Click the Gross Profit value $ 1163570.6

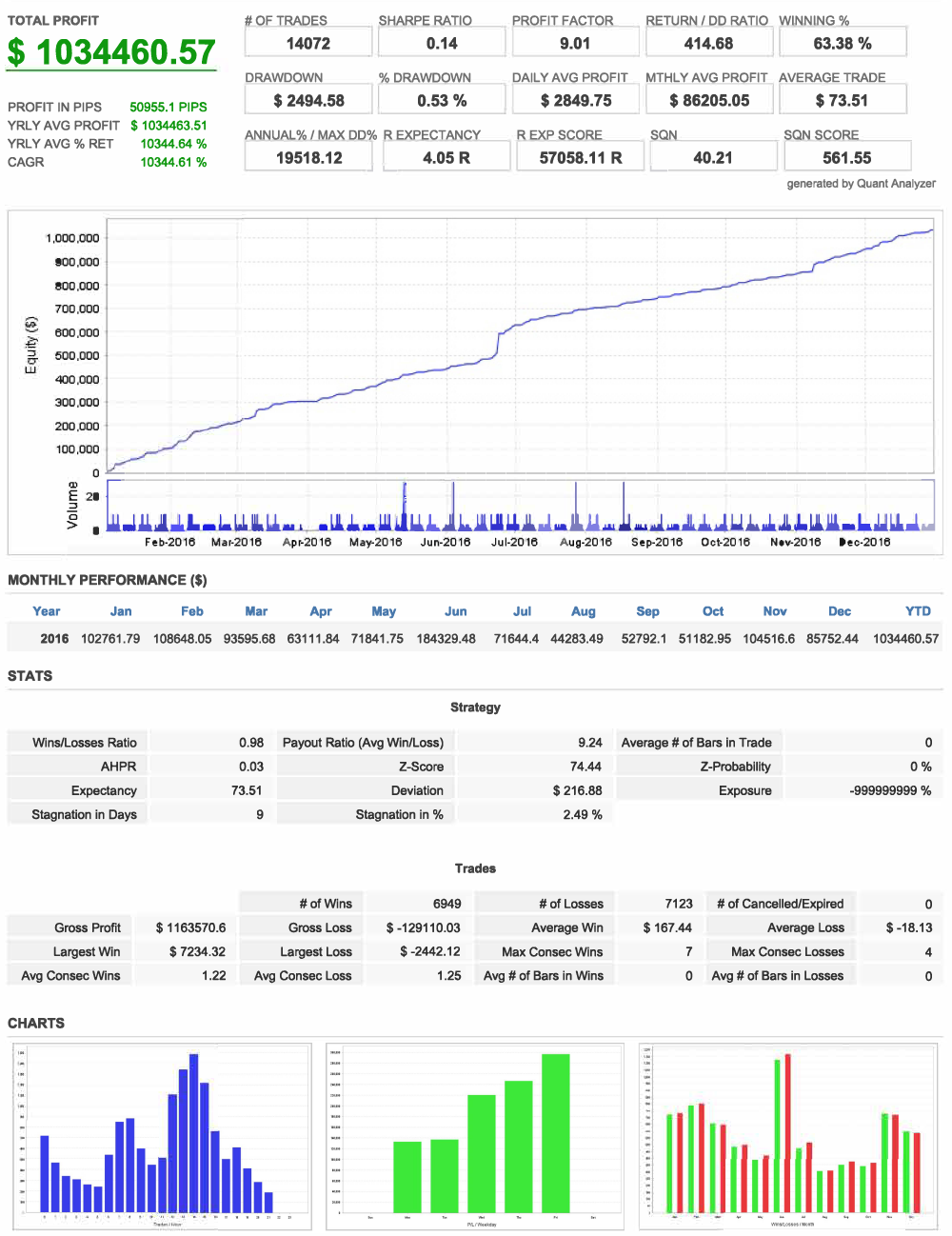(190, 927)
